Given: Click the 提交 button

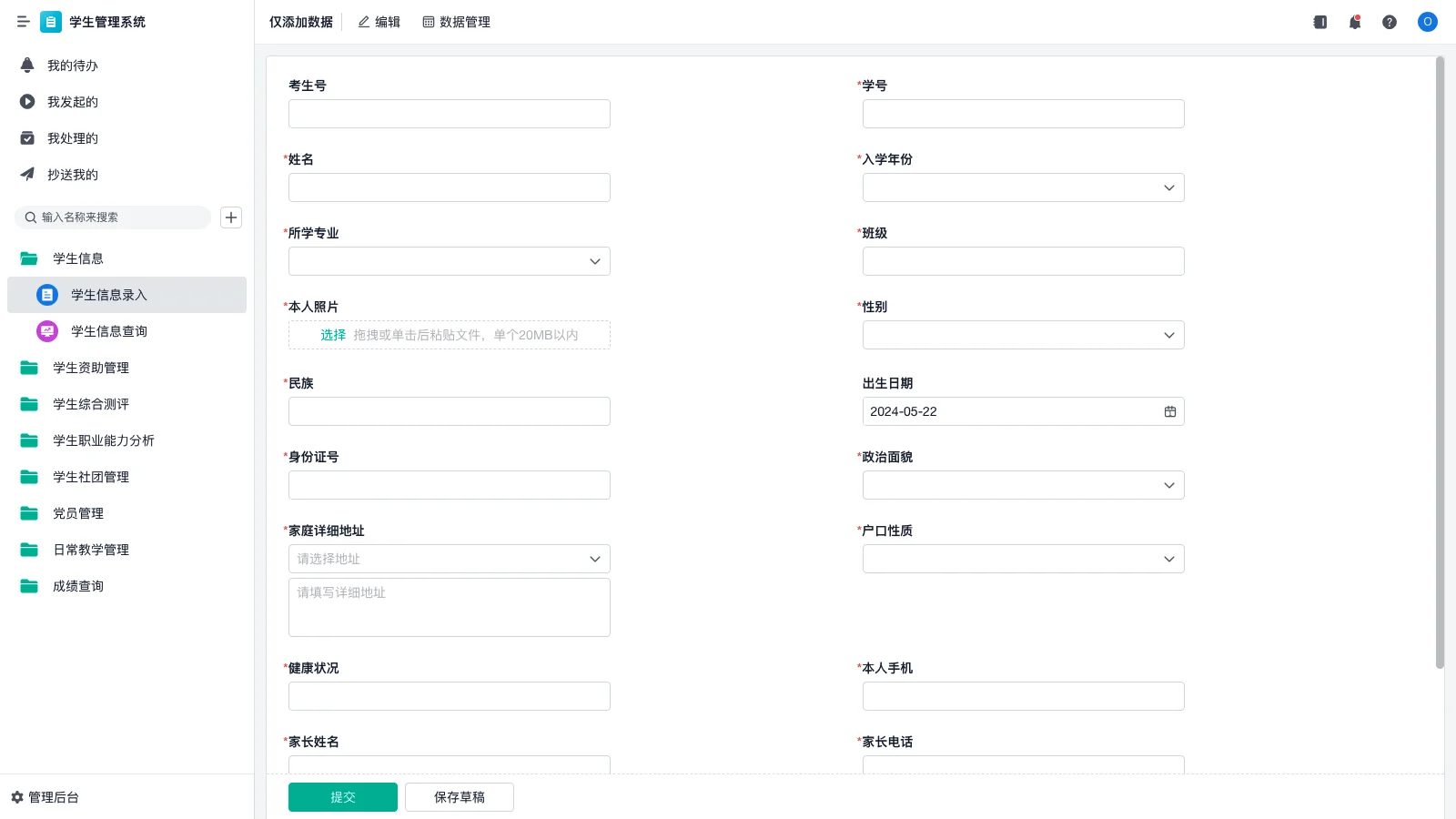Looking at the screenshot, I should pyautogui.click(x=342, y=796).
